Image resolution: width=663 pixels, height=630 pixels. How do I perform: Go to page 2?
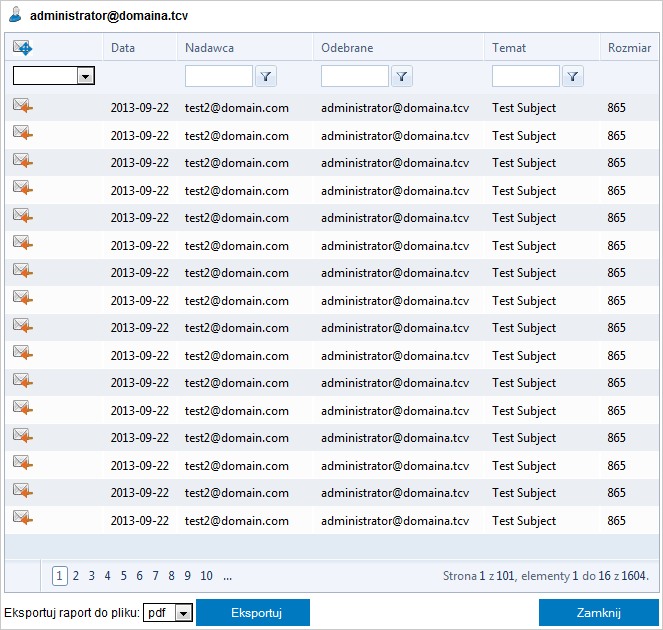pyautogui.click(x=76, y=576)
